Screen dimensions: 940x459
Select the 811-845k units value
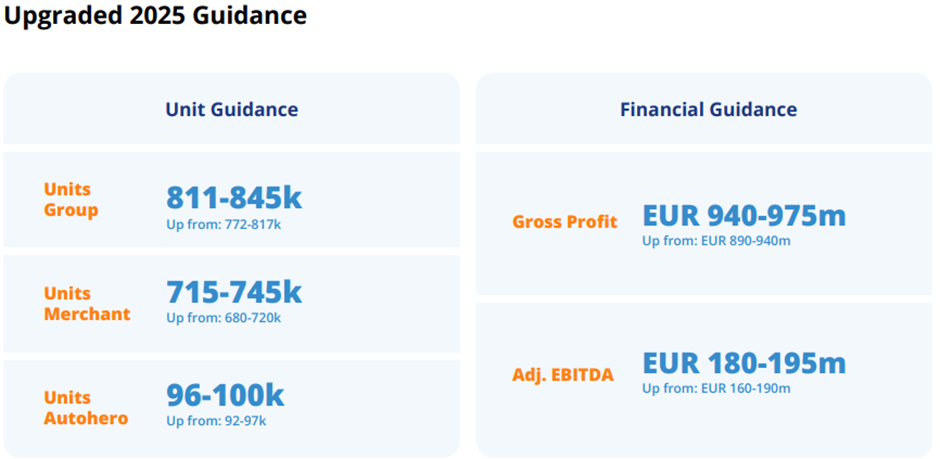234,197
